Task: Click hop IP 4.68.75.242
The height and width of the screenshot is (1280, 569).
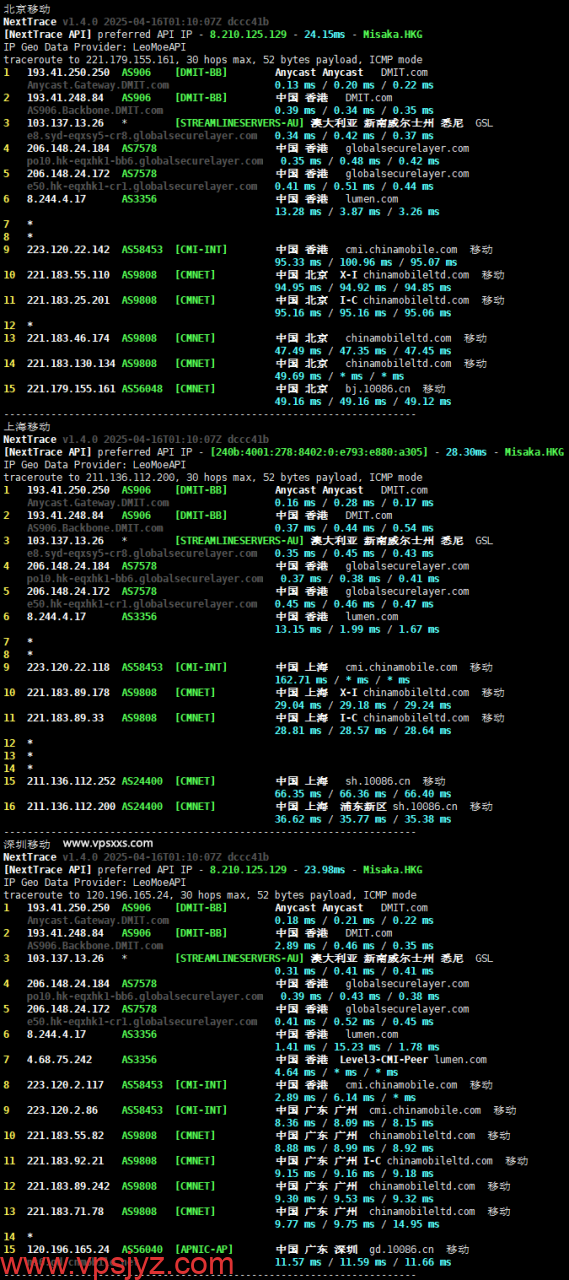Action: 59,1059
